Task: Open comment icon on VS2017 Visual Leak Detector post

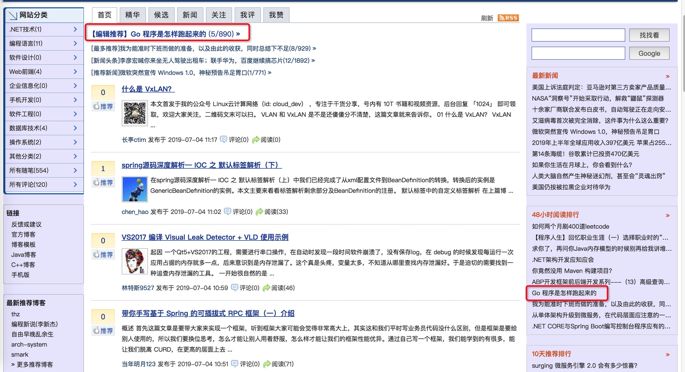Action: coord(235,288)
